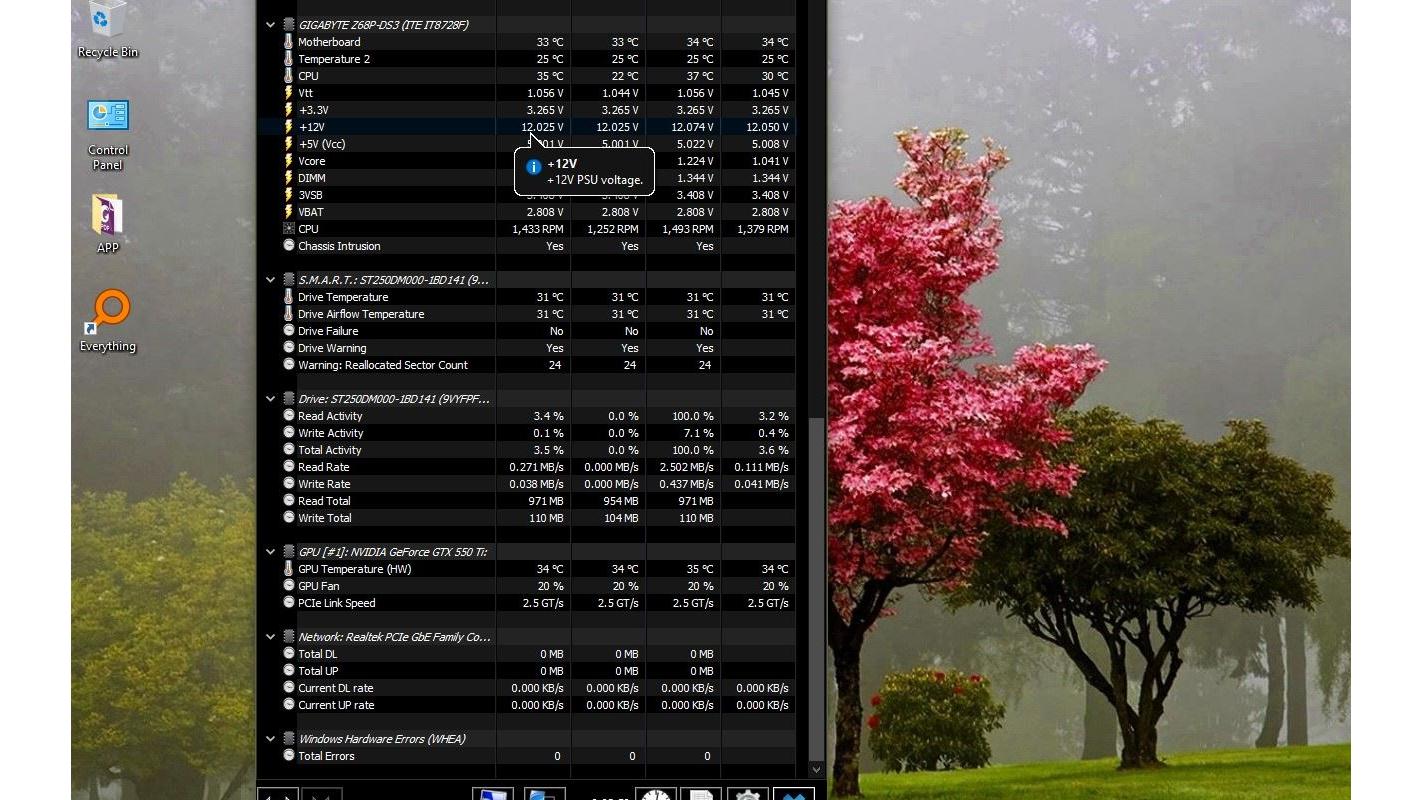Click the Vcore voltage lightning icon
This screenshot has height=800, width=1422.
click(x=288, y=161)
